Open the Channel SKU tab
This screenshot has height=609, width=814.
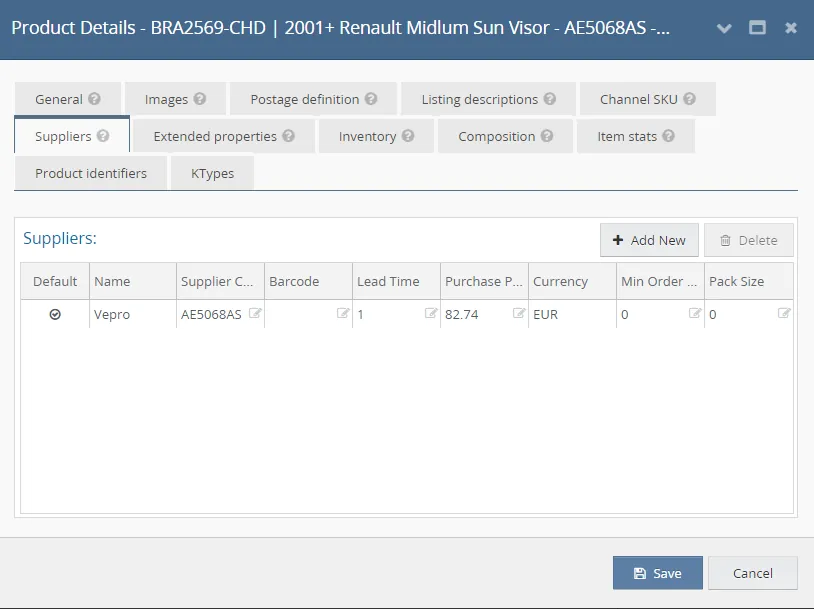click(648, 99)
